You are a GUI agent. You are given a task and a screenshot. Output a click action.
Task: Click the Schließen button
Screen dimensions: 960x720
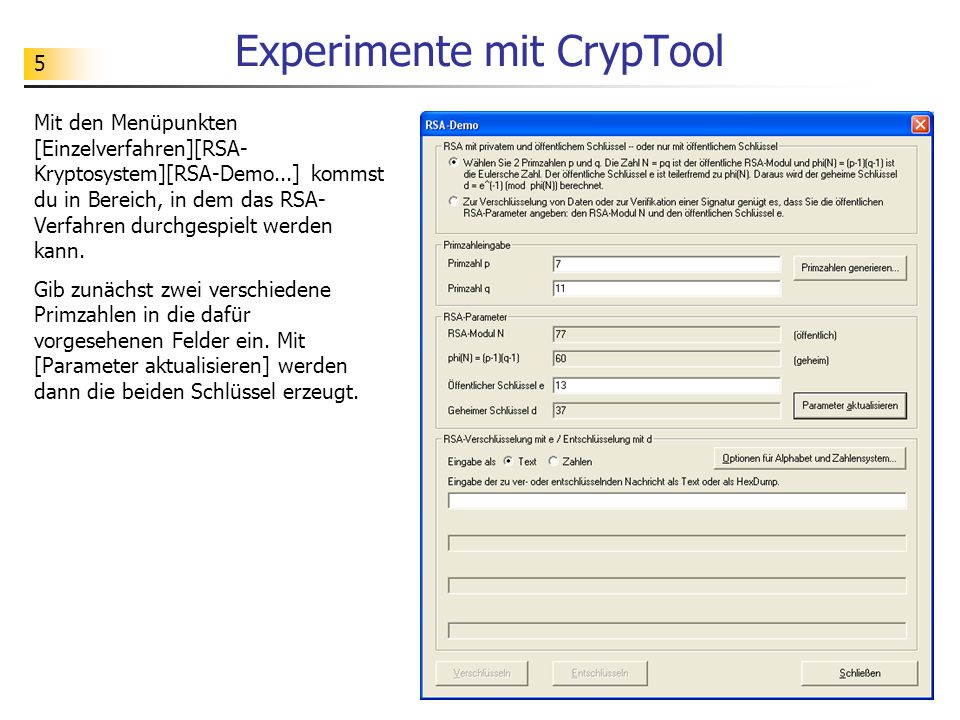point(860,673)
